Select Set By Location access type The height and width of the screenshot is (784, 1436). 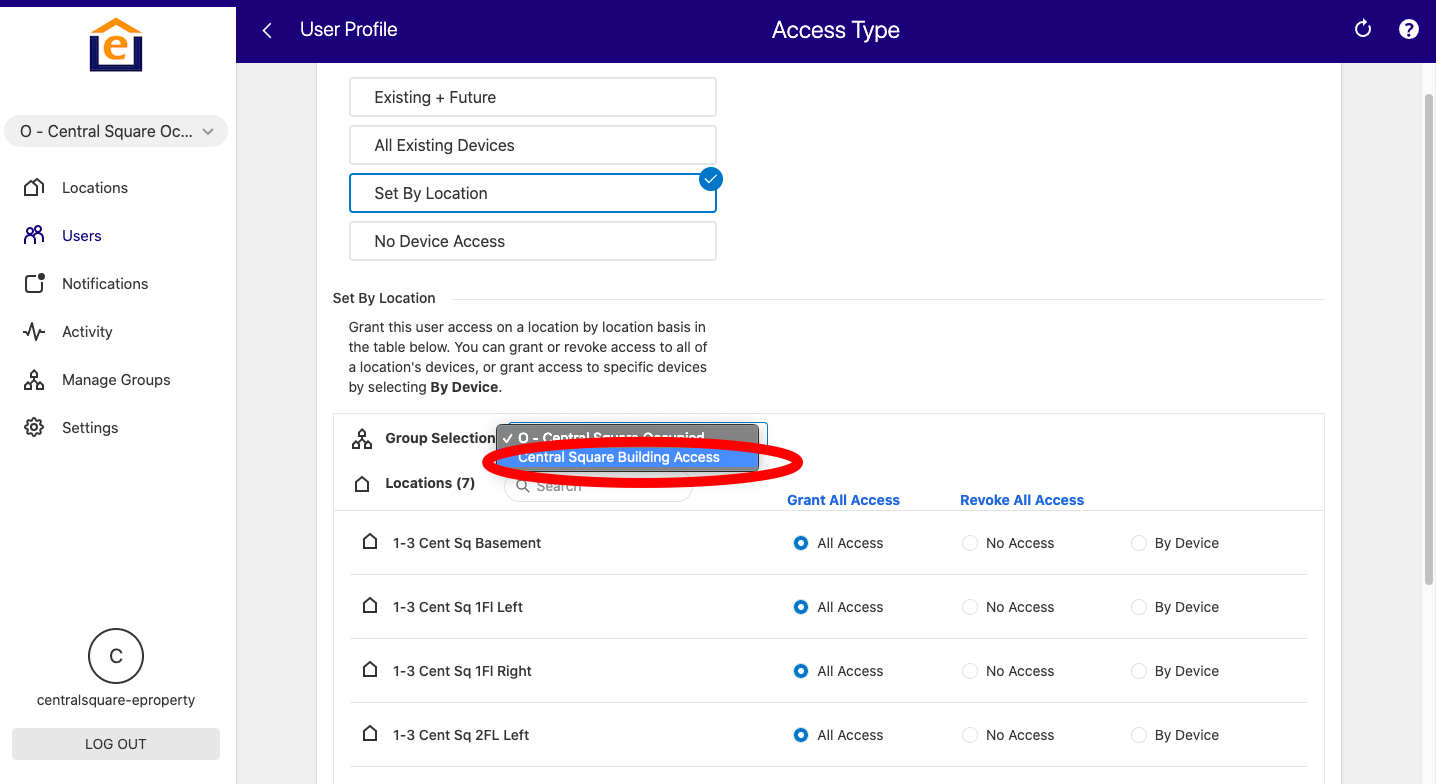point(533,193)
